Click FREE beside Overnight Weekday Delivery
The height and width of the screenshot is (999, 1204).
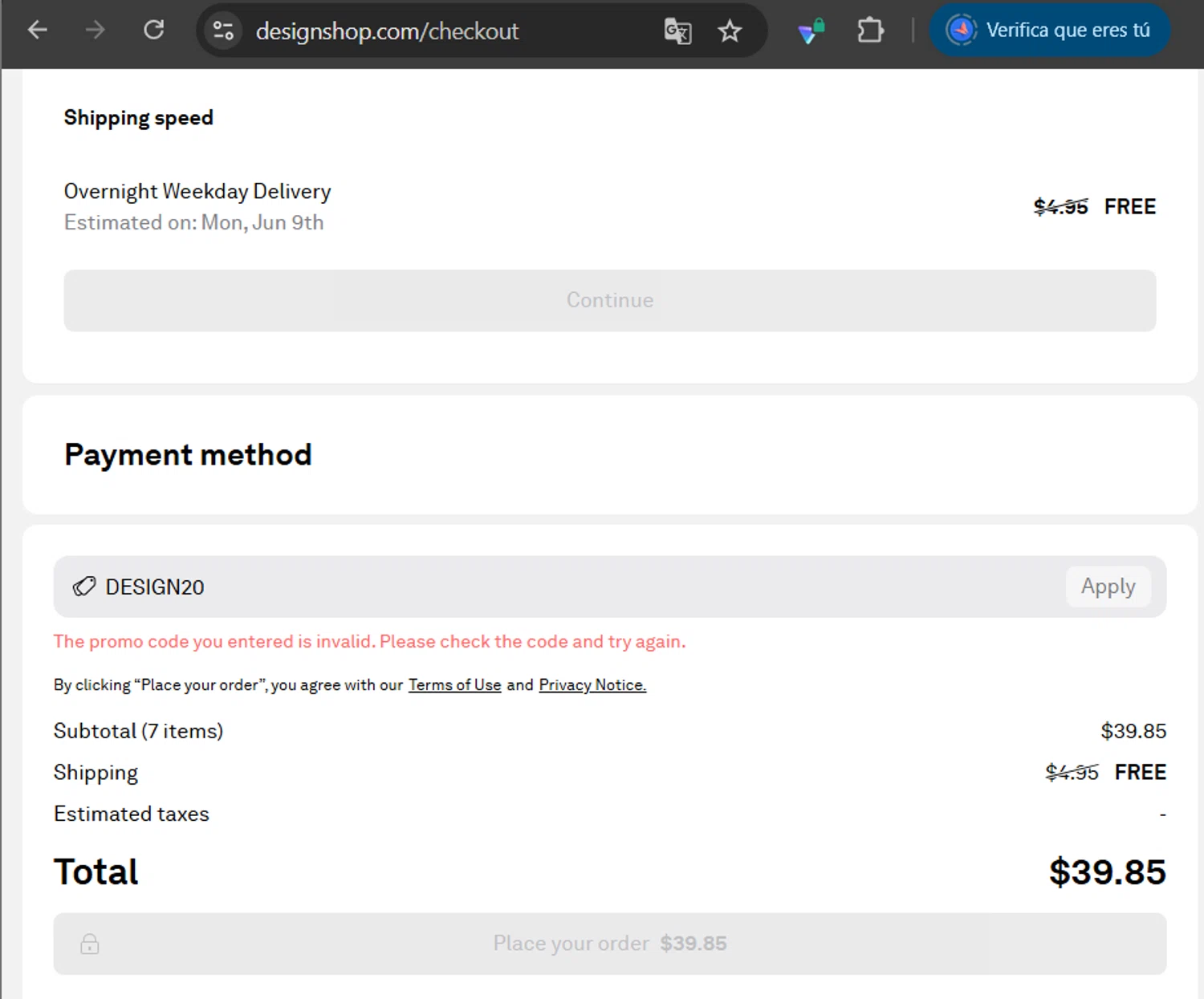tap(1130, 207)
